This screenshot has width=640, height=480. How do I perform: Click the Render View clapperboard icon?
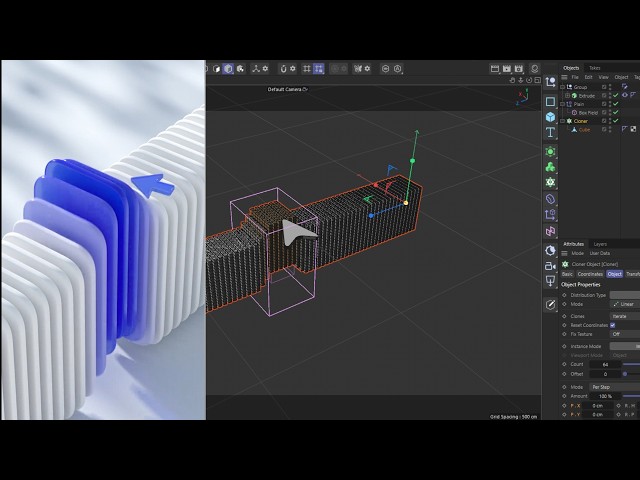(x=495, y=69)
